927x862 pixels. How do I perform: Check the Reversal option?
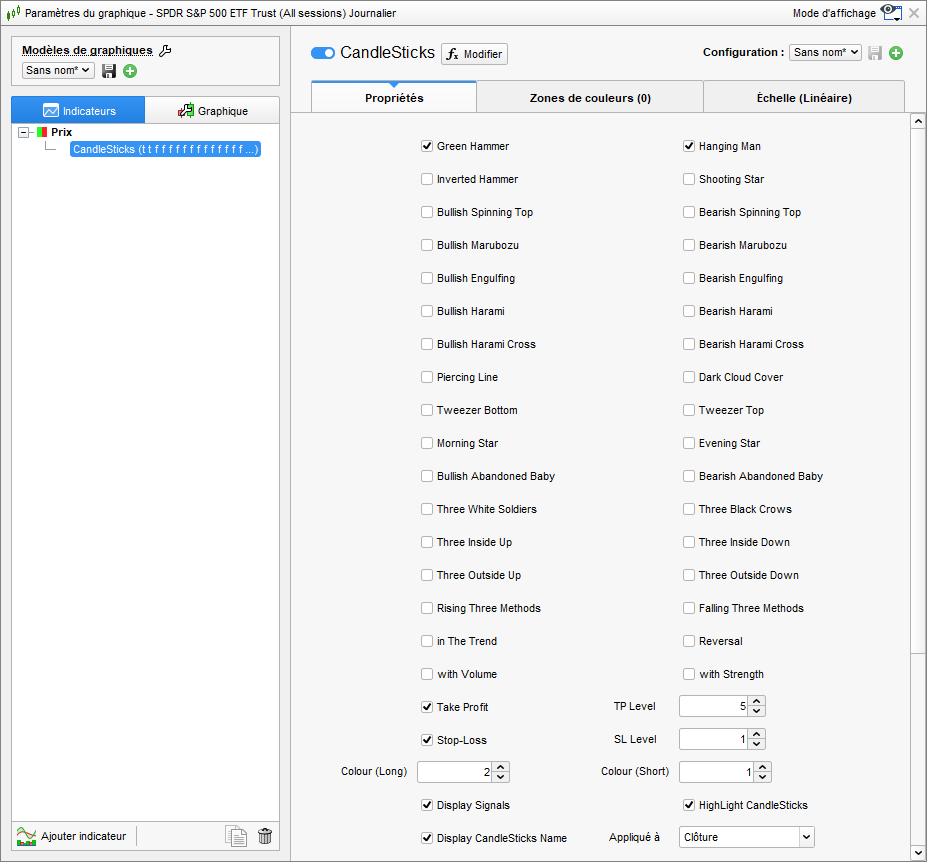point(689,641)
